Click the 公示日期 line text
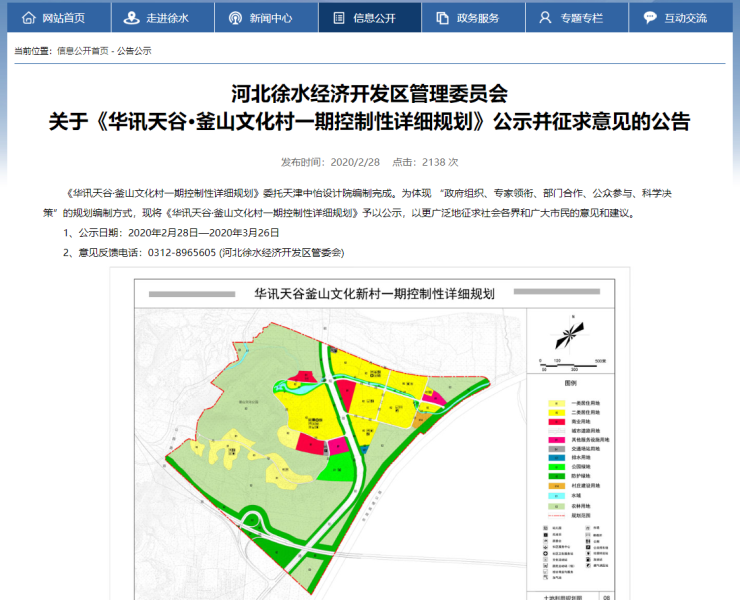This screenshot has height=600, width=740. pyautogui.click(x=171, y=233)
